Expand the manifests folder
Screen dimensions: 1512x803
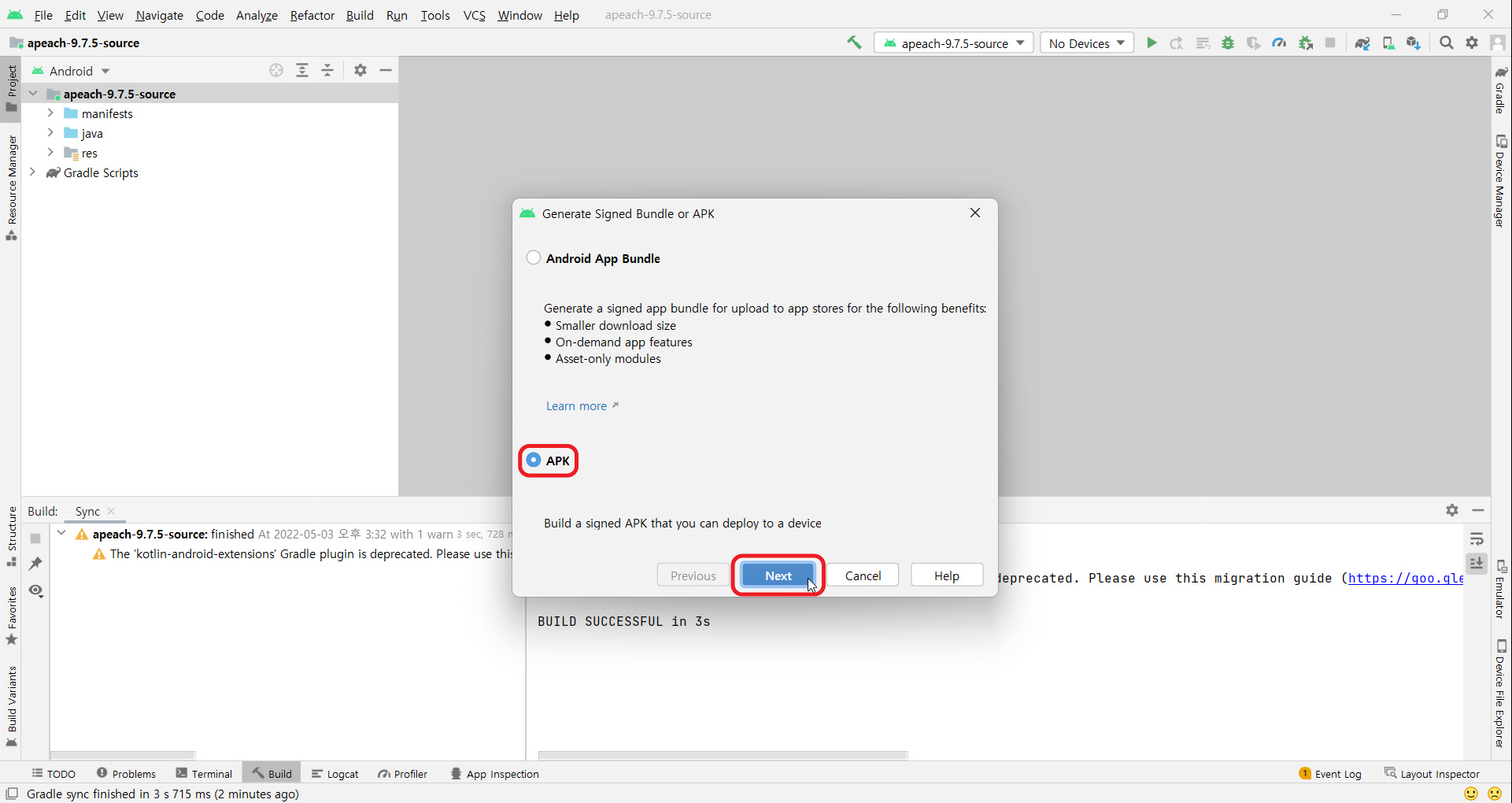(x=50, y=113)
